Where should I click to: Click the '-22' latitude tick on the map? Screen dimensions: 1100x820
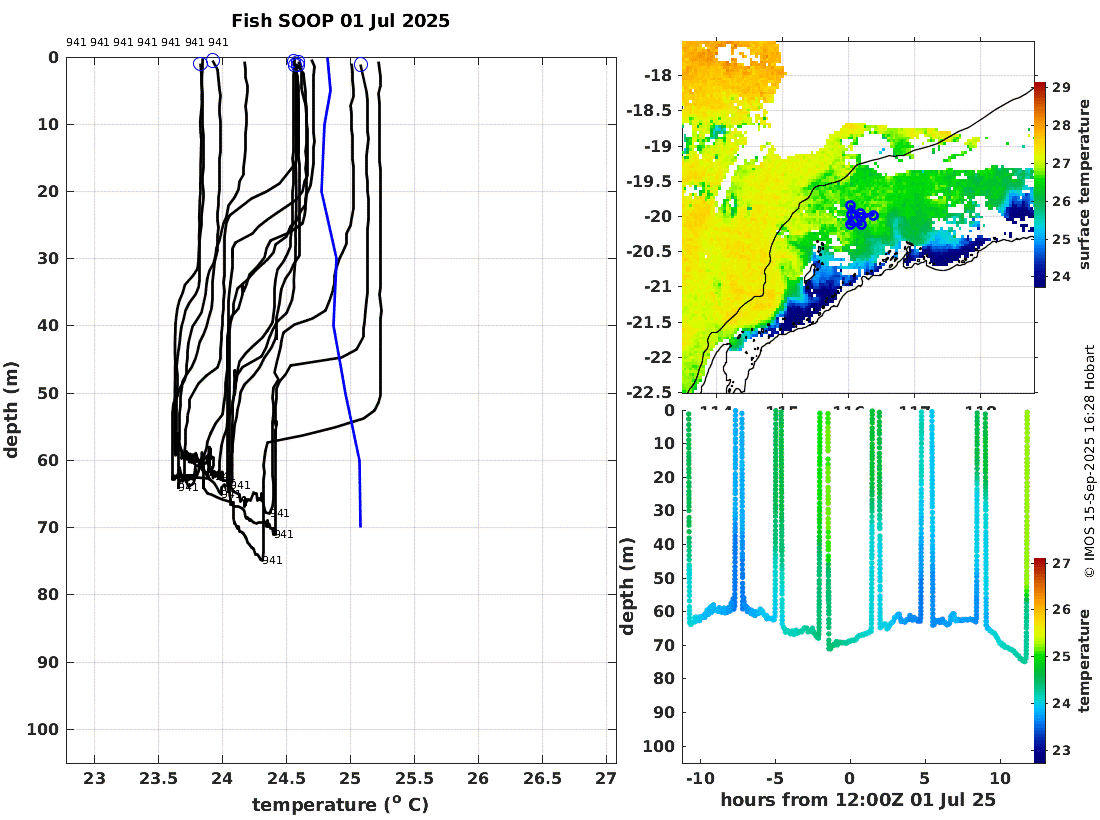(x=658, y=357)
